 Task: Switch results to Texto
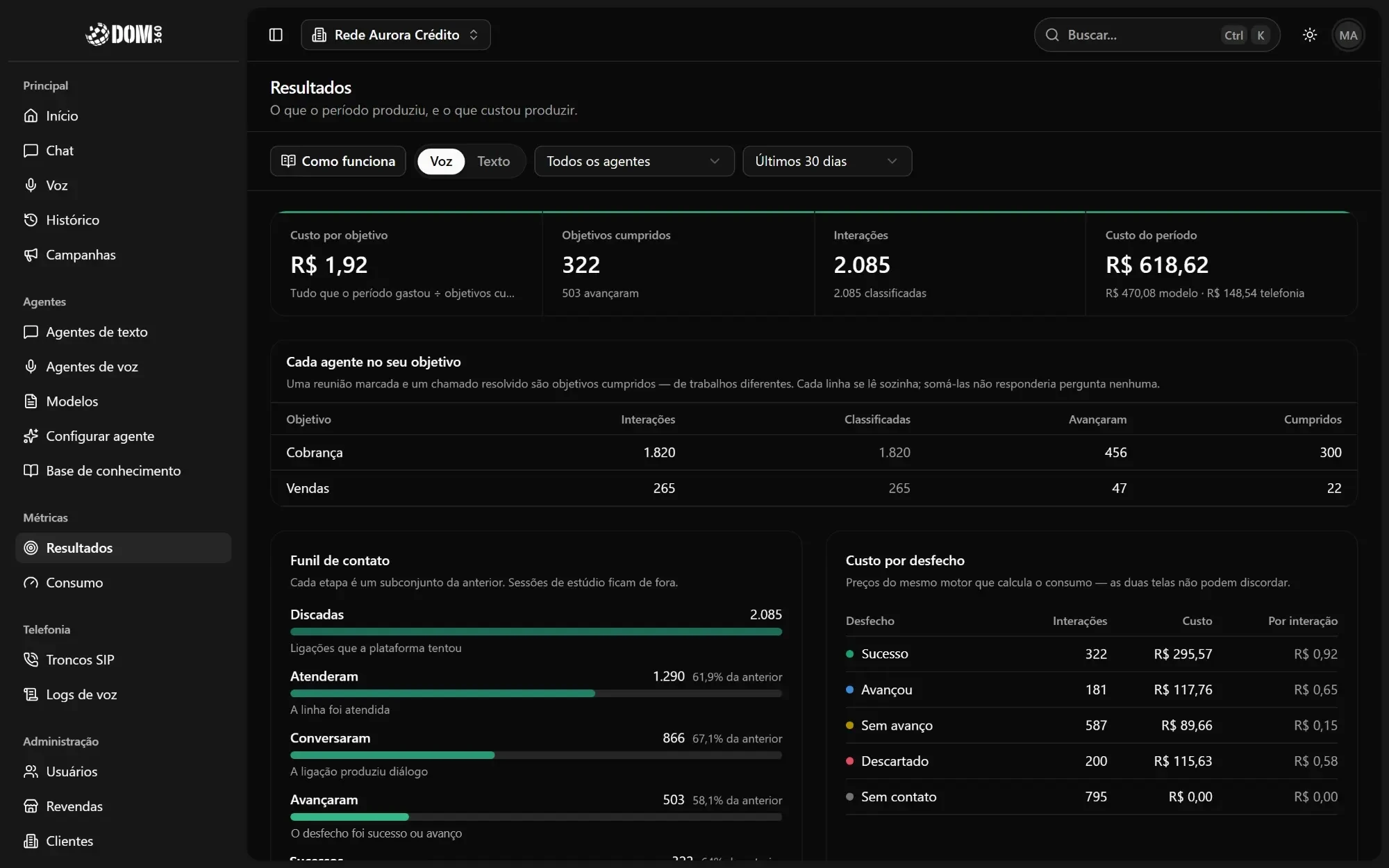(x=494, y=161)
